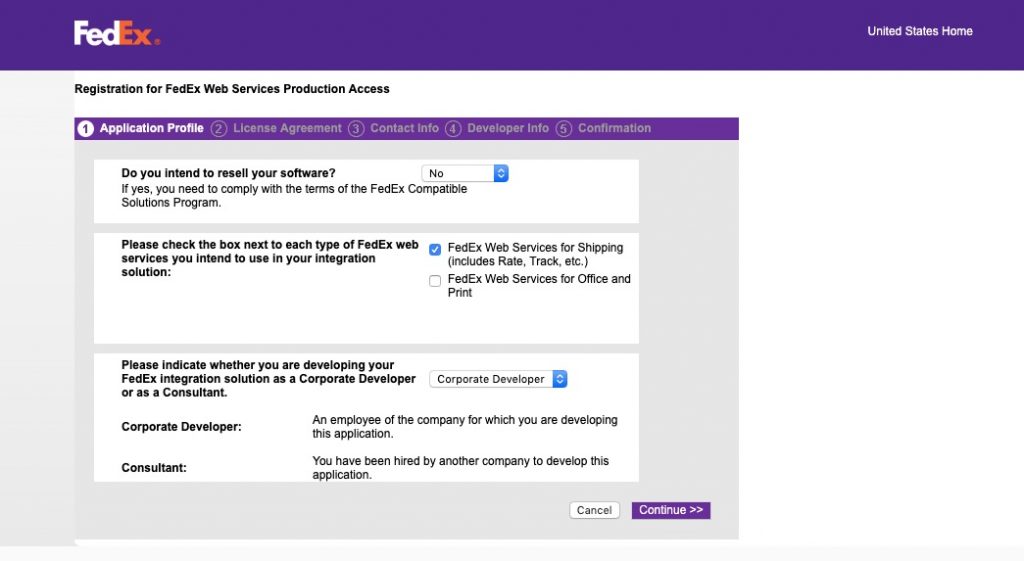
Task: Click the 'Consultant:' definition label
Action: pyautogui.click(x=154, y=468)
